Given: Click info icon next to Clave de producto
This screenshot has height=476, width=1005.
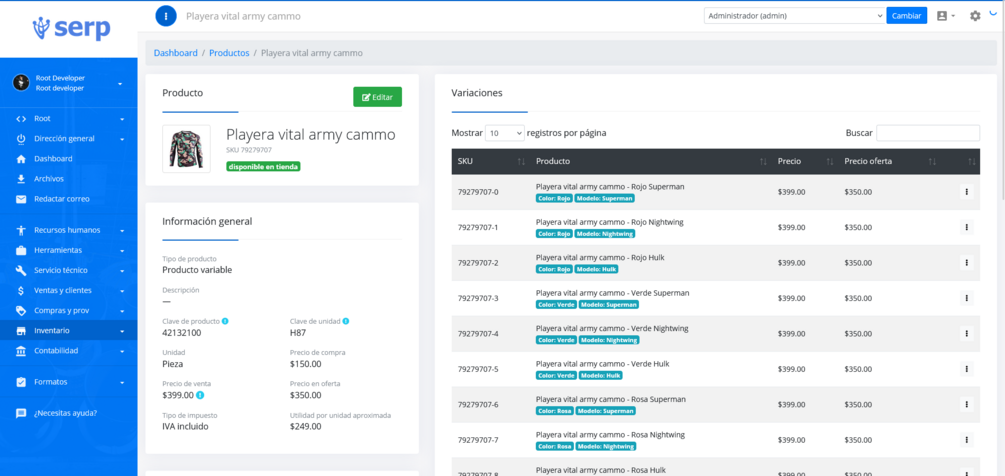Looking at the screenshot, I should pyautogui.click(x=226, y=321).
